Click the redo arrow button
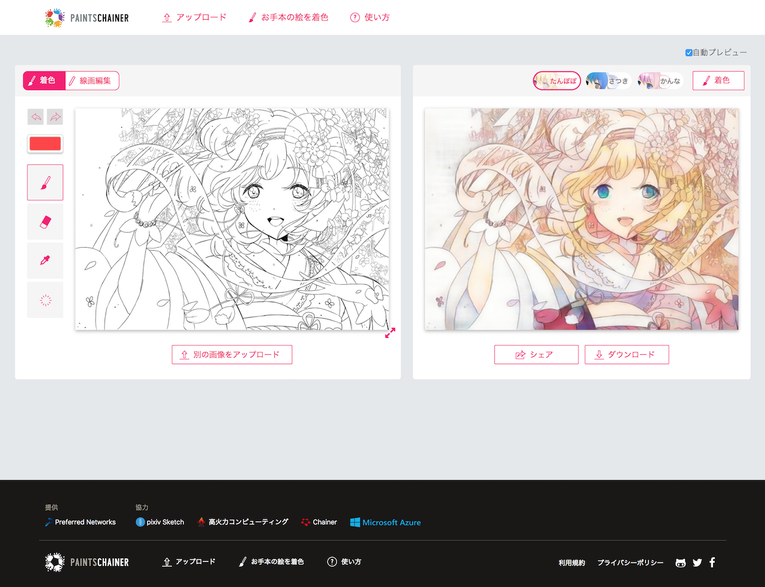The height and width of the screenshot is (587, 765). point(54,116)
